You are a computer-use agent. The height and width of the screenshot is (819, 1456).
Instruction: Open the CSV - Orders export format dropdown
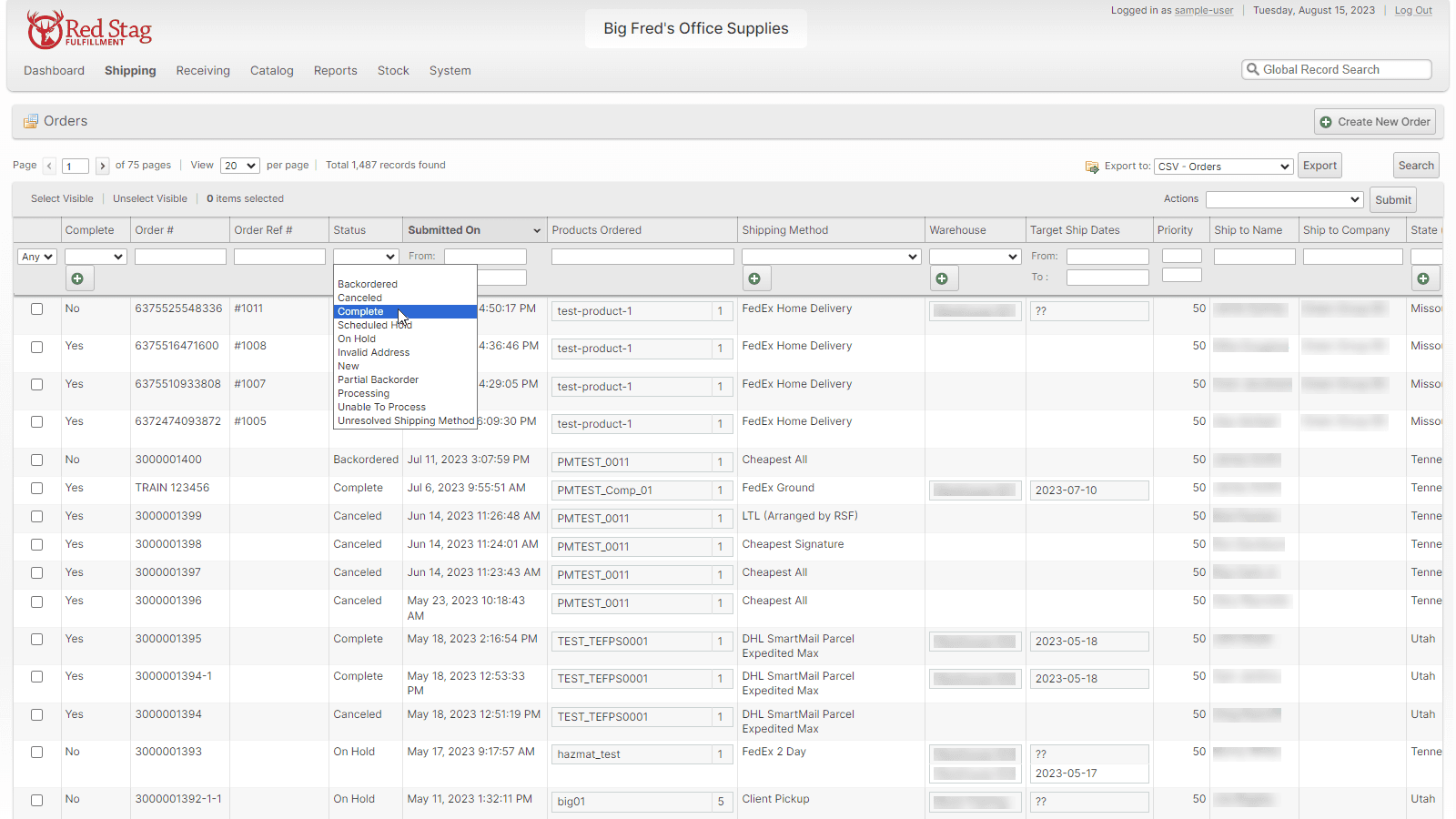[x=1223, y=166]
